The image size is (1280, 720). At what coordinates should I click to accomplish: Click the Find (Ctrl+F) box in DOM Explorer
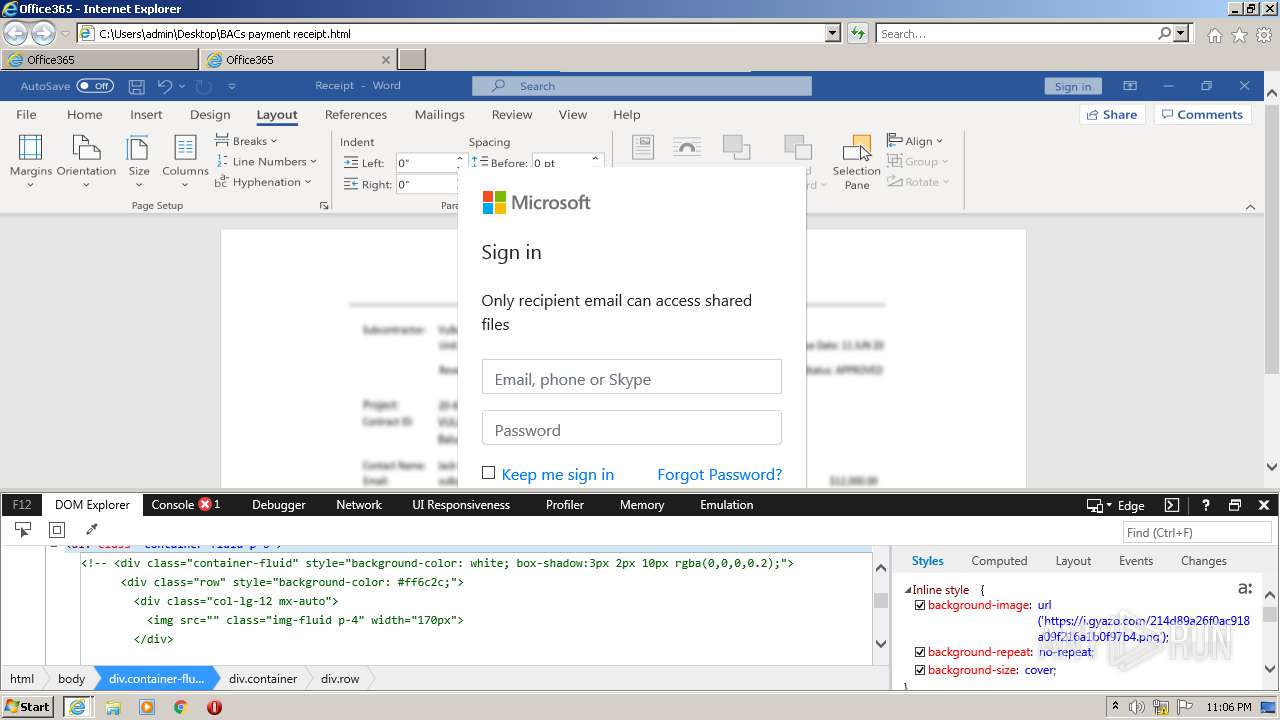(1197, 532)
